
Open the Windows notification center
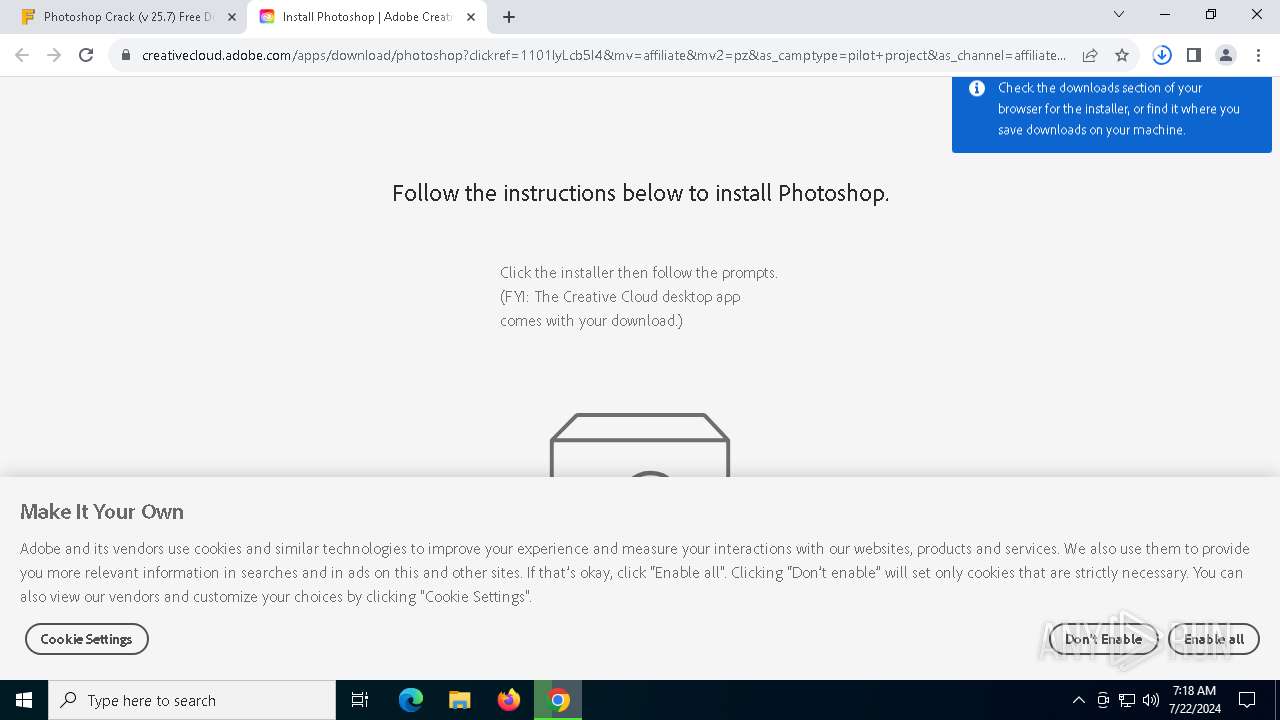click(1247, 700)
